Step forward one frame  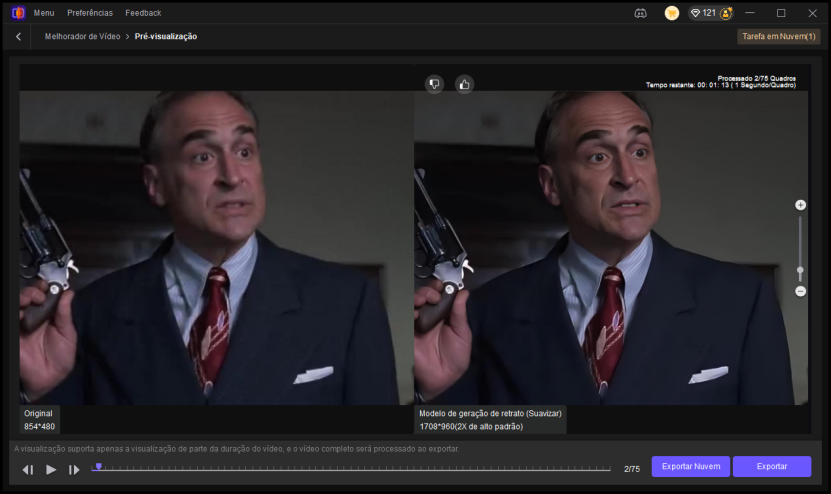[74, 470]
